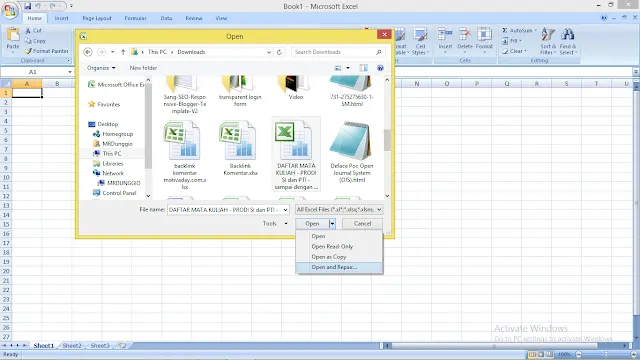
Task: Click the help icon in Open dialog
Action: pyautogui.click(x=380, y=68)
